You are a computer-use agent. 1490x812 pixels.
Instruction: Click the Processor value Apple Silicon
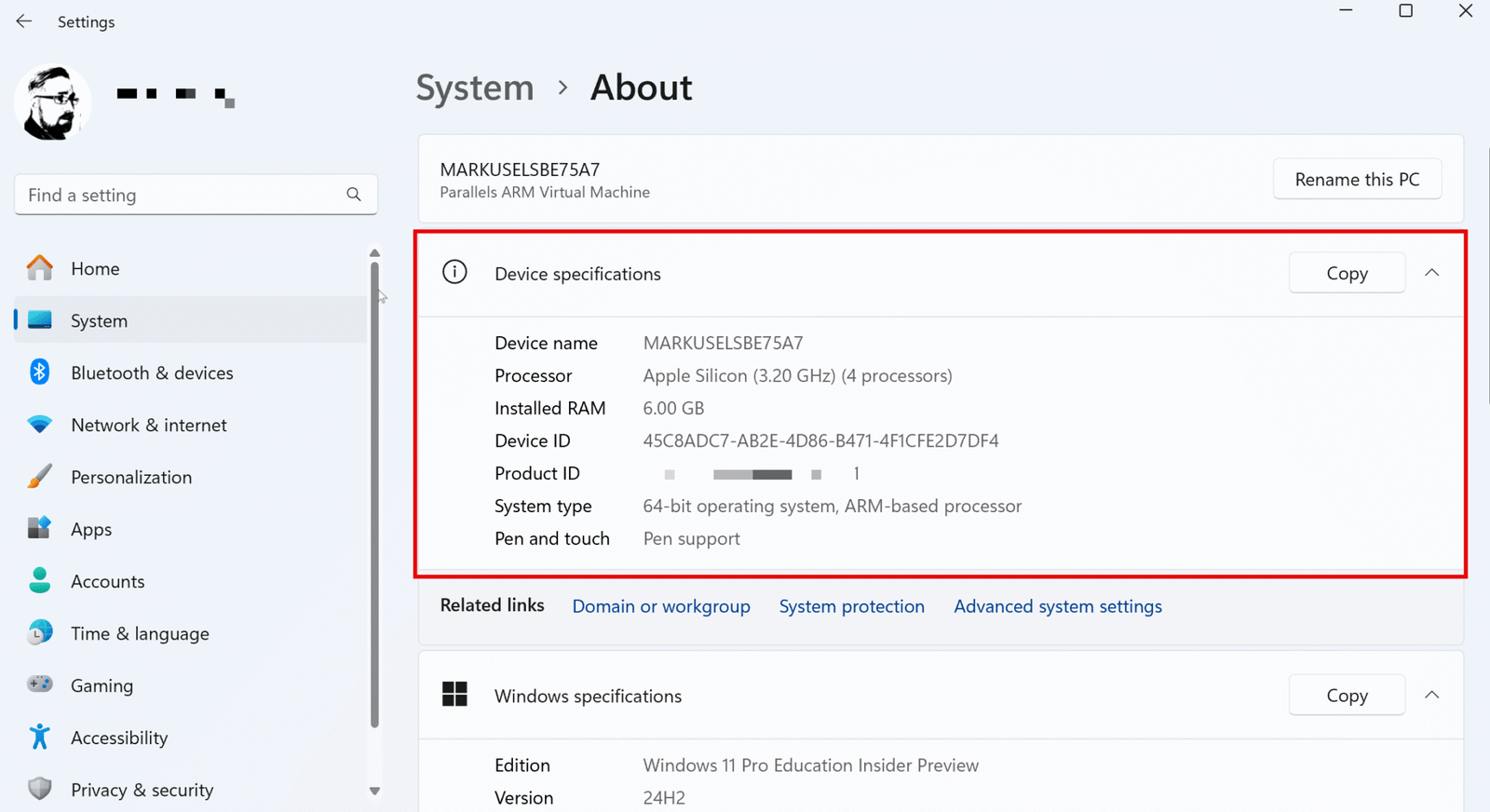pyautogui.click(x=797, y=375)
